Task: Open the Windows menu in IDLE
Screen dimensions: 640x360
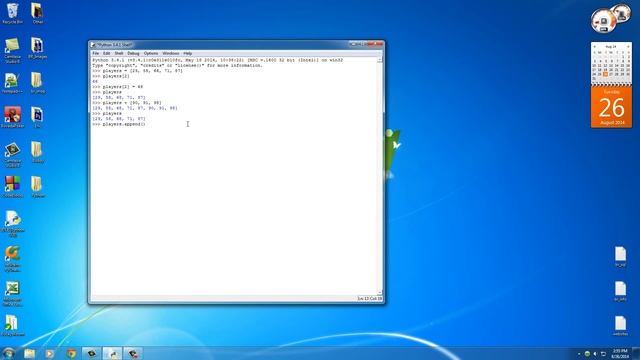Action: click(x=171, y=53)
